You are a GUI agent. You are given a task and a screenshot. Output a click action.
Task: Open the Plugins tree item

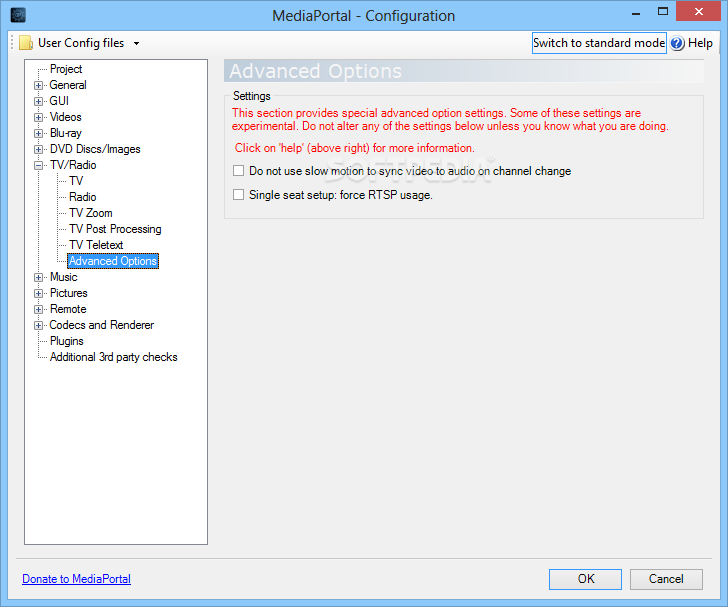tap(67, 341)
